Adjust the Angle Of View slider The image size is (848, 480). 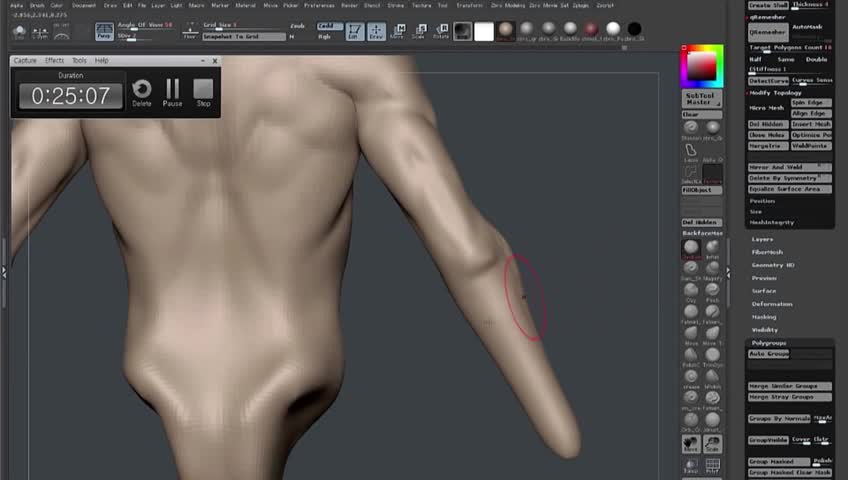click(x=146, y=25)
